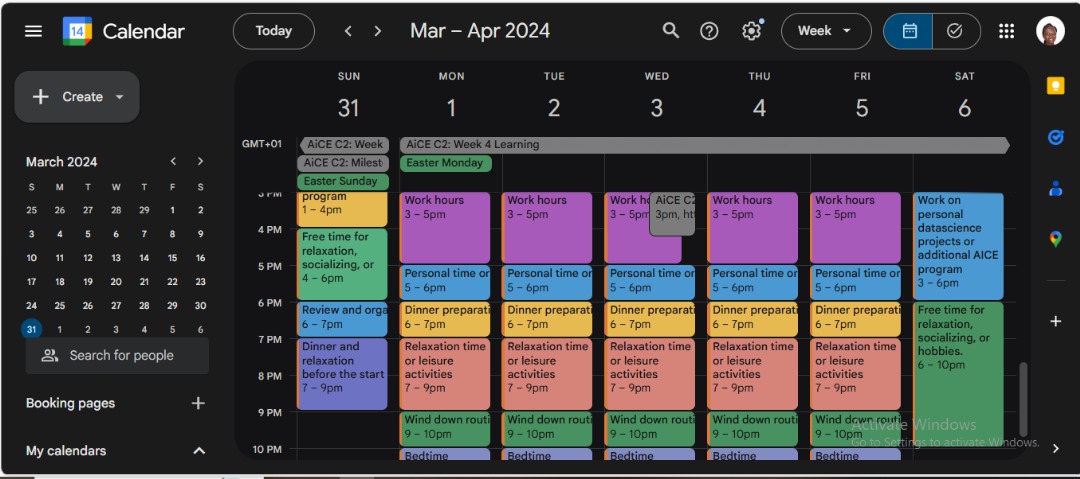Click the Search for people field
1080x479 pixels.
pos(120,356)
